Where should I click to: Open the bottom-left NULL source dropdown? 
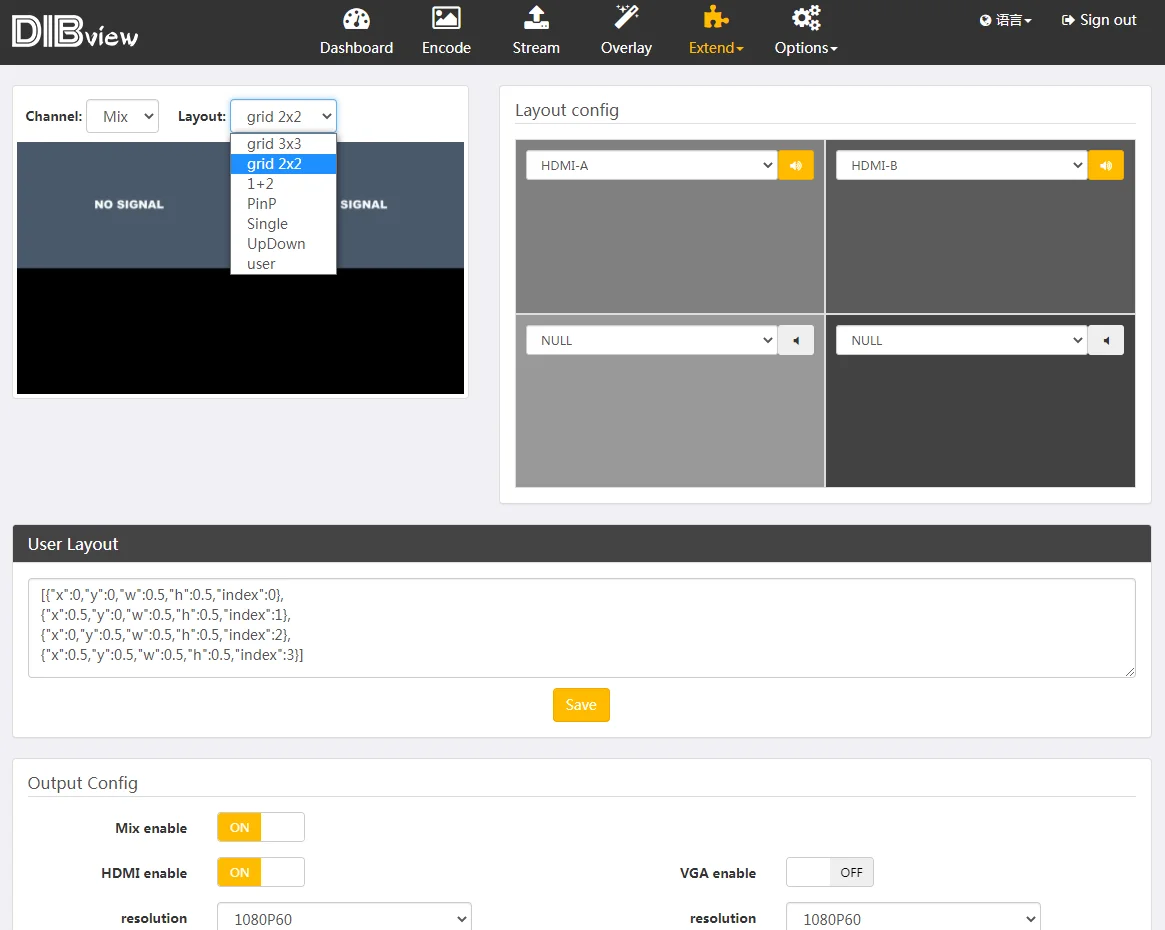tap(652, 340)
